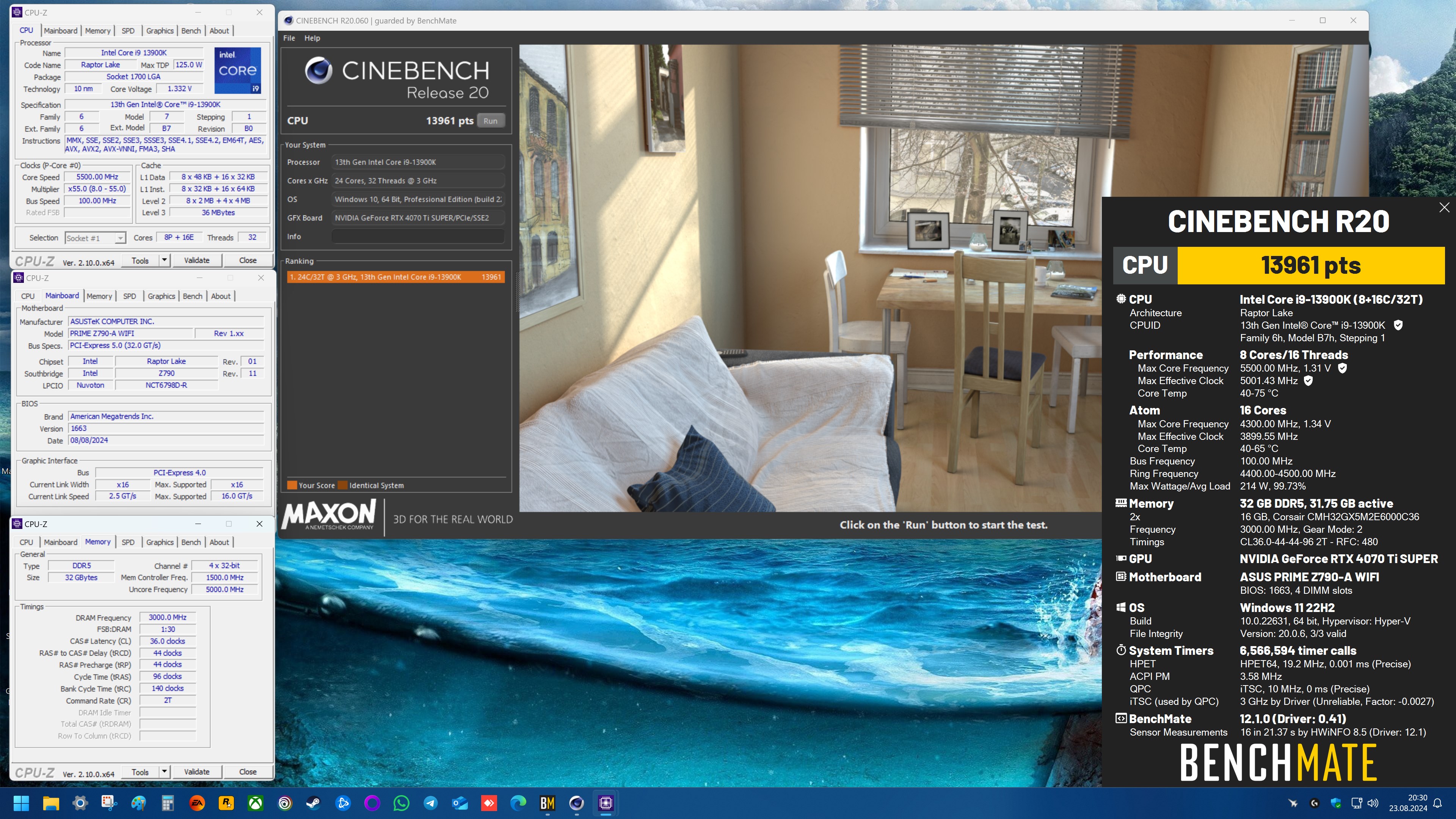1456x819 pixels.
Task: Close the BenchMate Cinebench R20 result overlay
Action: click(1444, 207)
